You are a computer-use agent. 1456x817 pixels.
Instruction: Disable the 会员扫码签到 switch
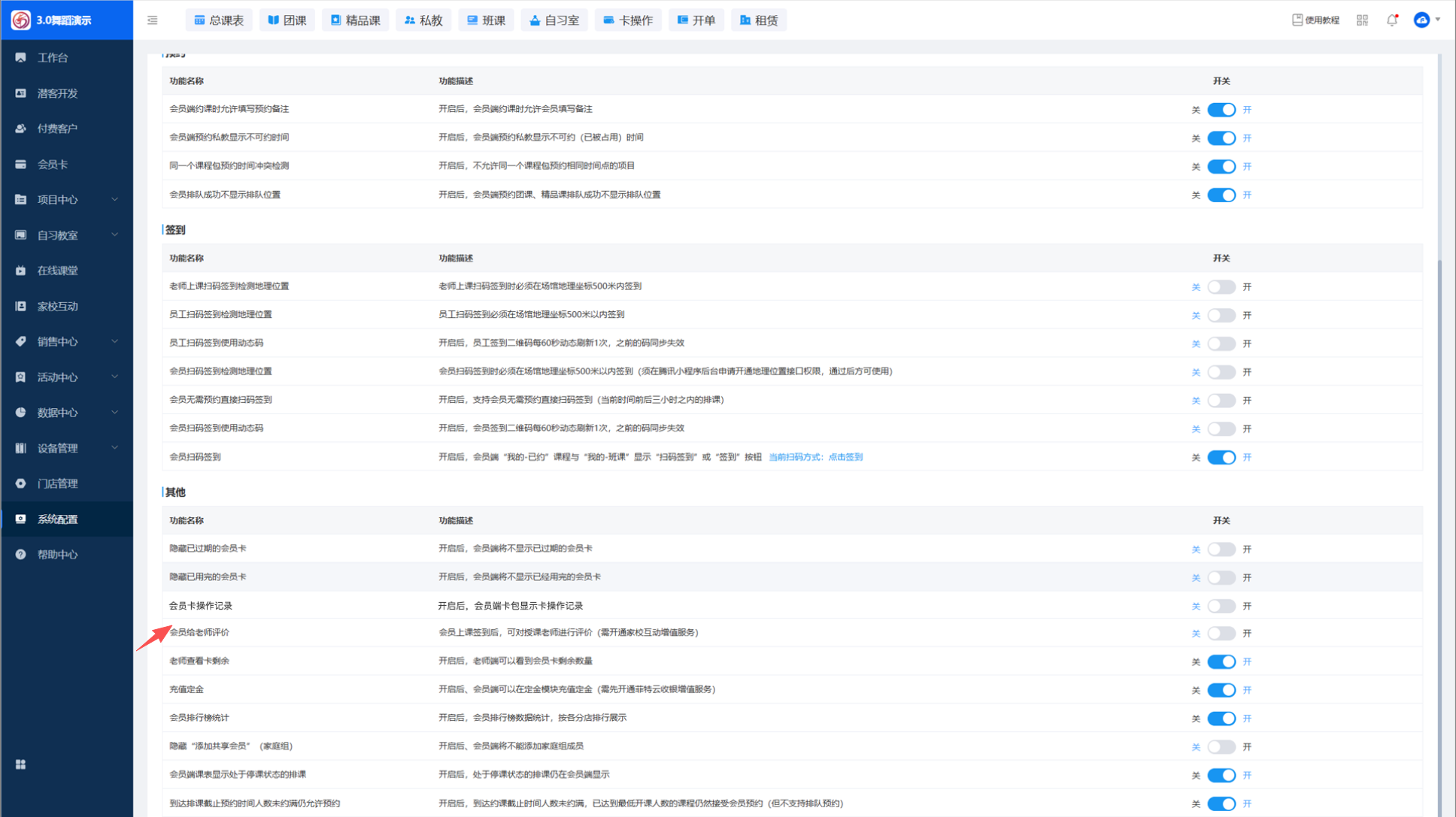coord(1221,458)
